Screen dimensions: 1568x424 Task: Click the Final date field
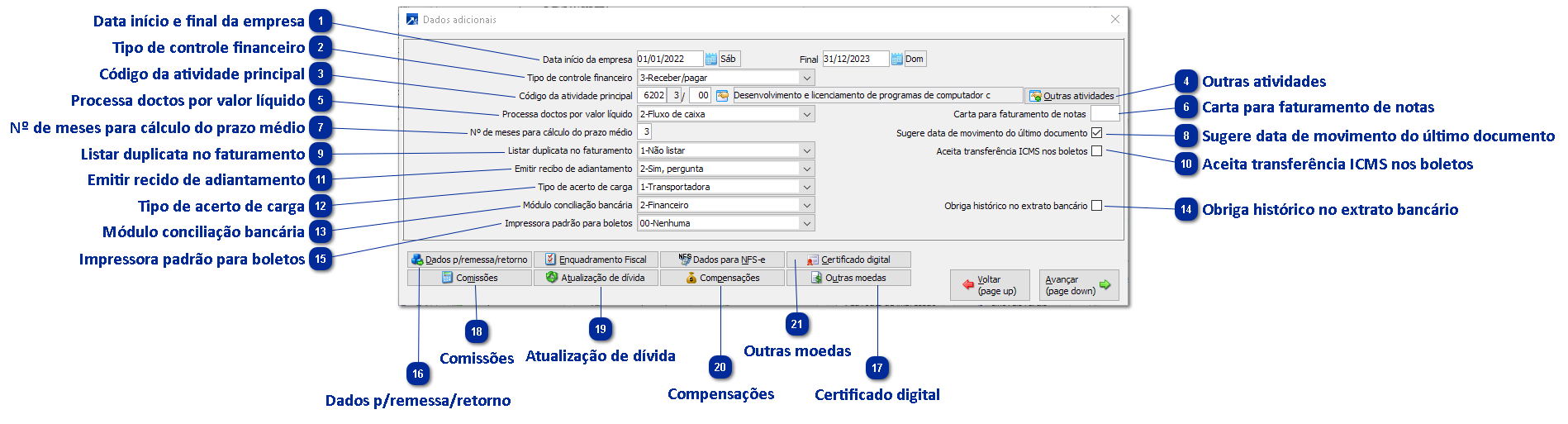click(x=855, y=59)
